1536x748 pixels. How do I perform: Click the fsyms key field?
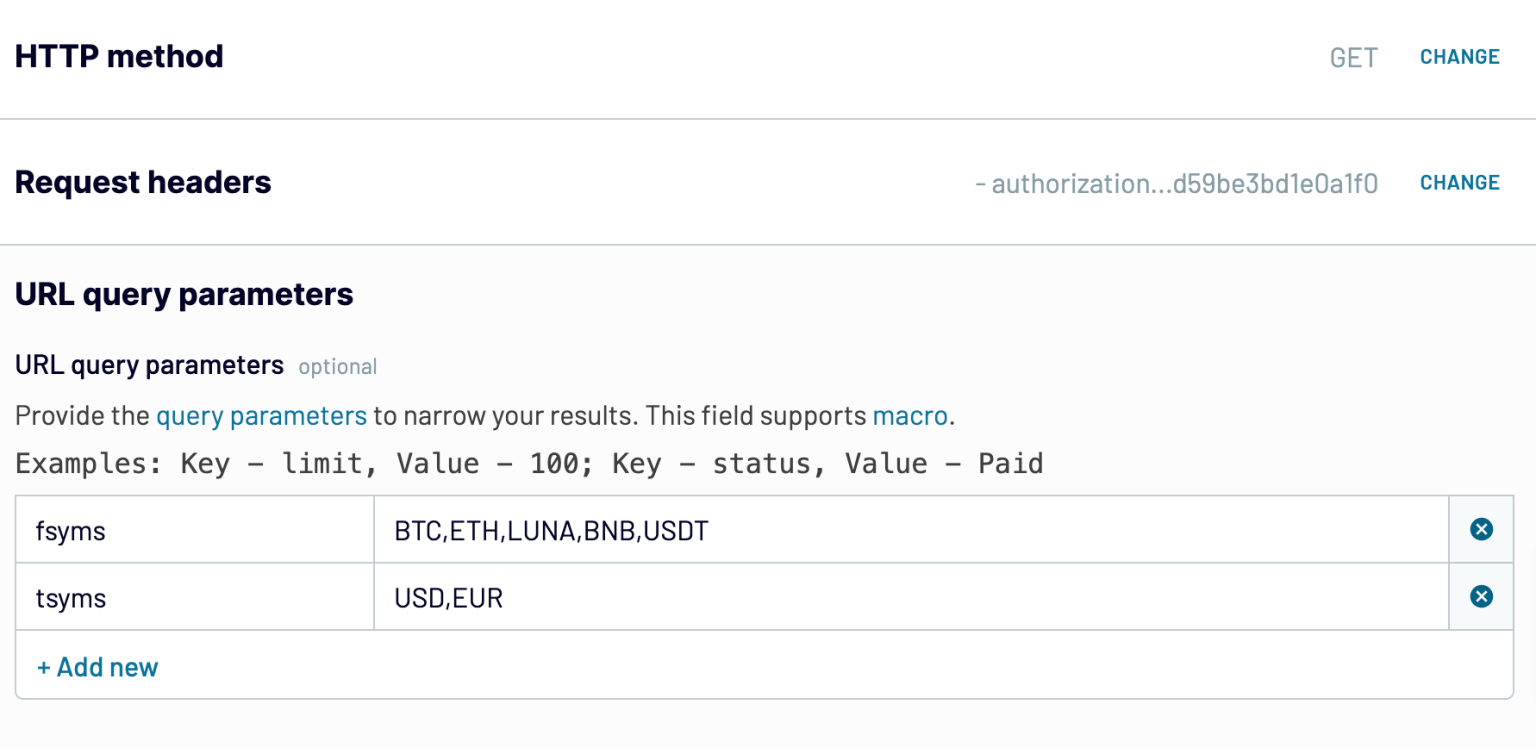[195, 530]
